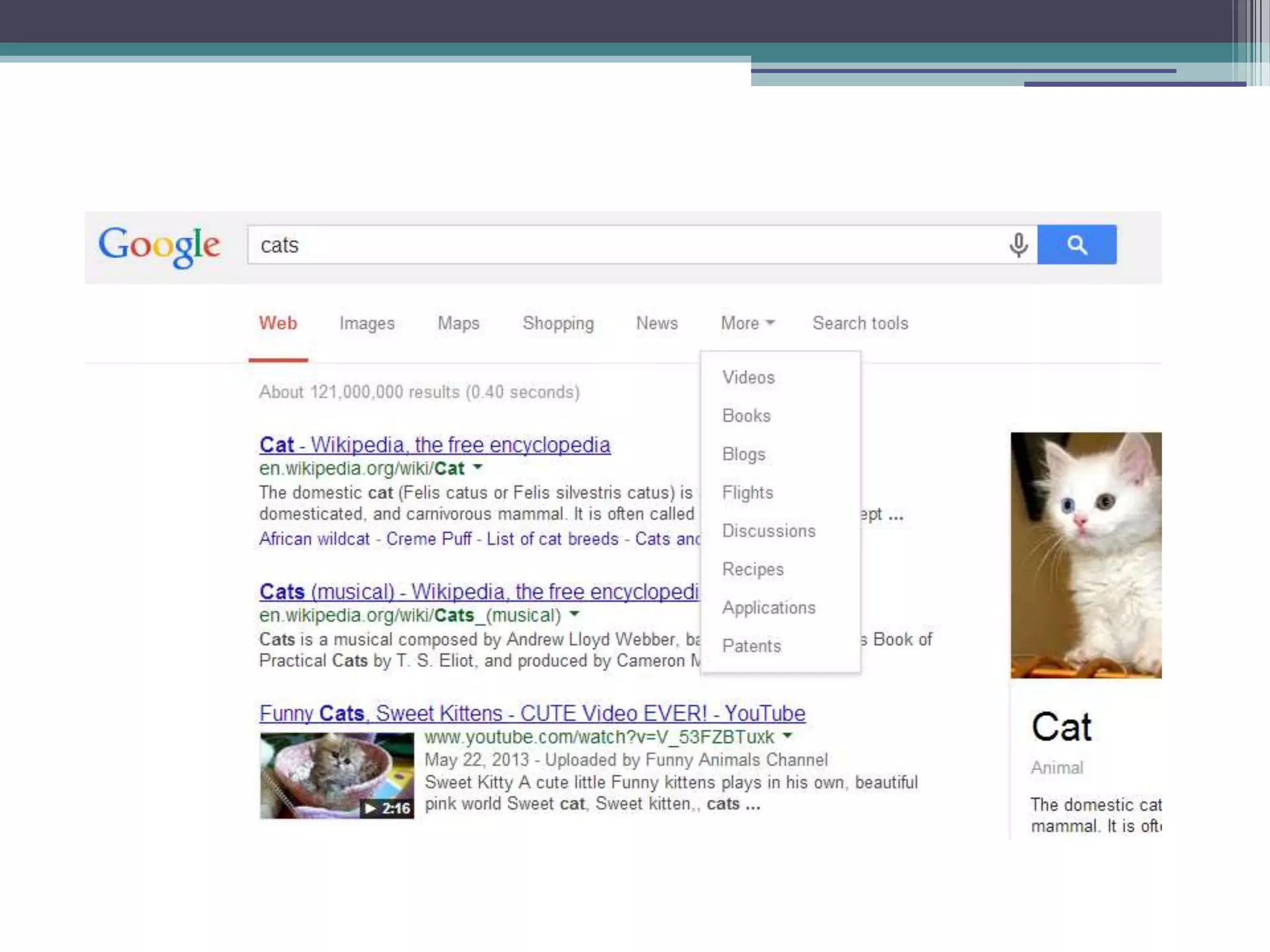This screenshot has height=952, width=1270.
Task: Select the Web tab
Action: pos(278,324)
